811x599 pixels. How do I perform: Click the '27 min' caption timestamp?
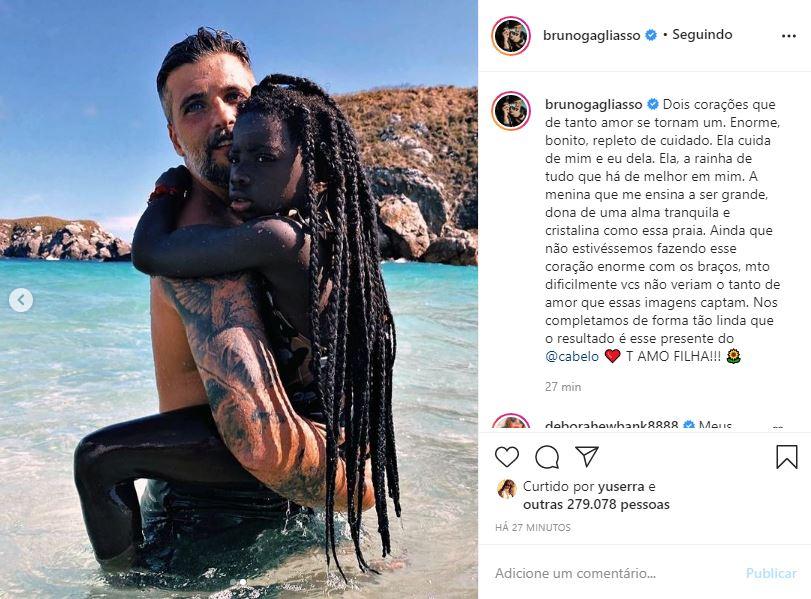pos(563,387)
